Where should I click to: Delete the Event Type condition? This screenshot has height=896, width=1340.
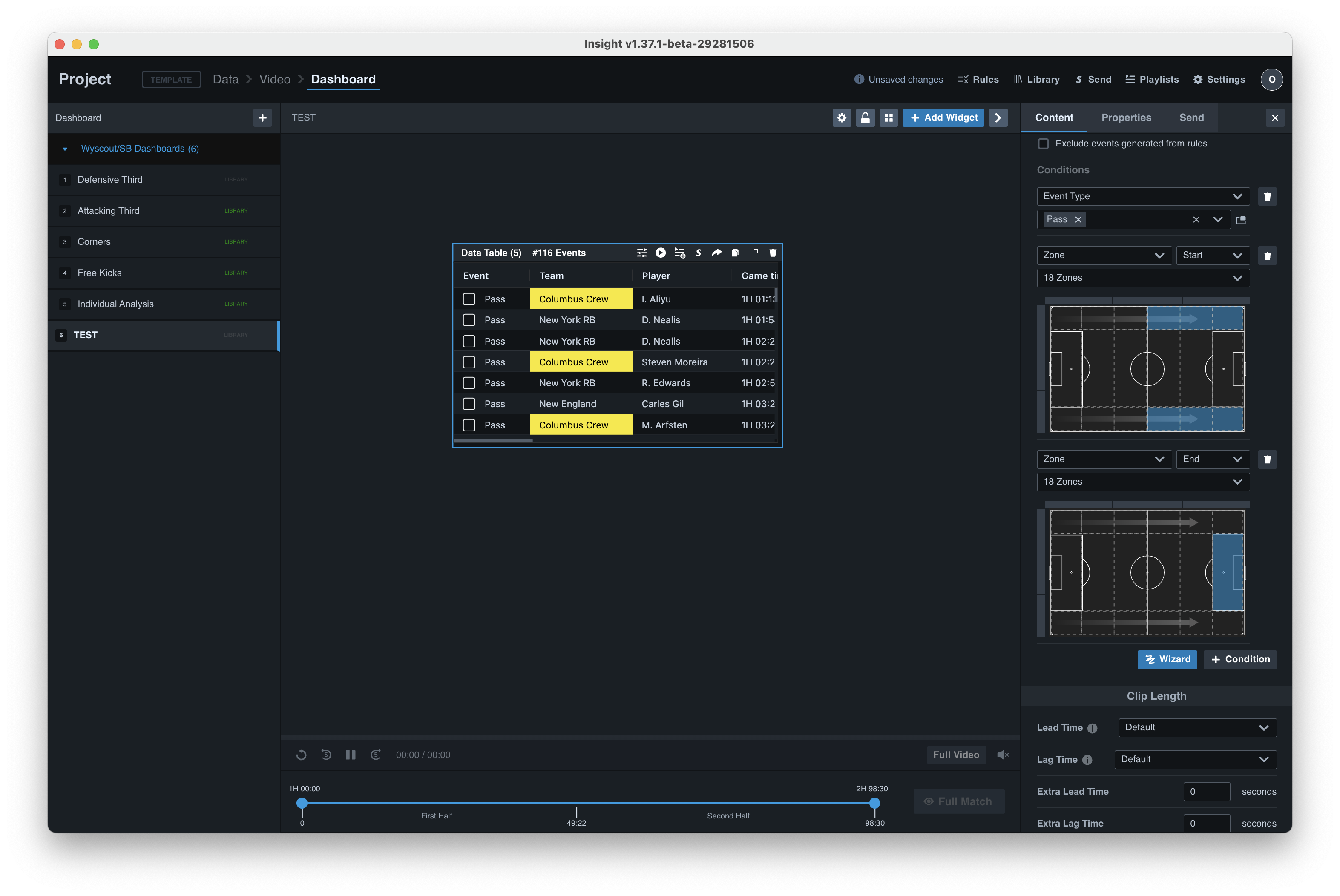[1267, 197]
